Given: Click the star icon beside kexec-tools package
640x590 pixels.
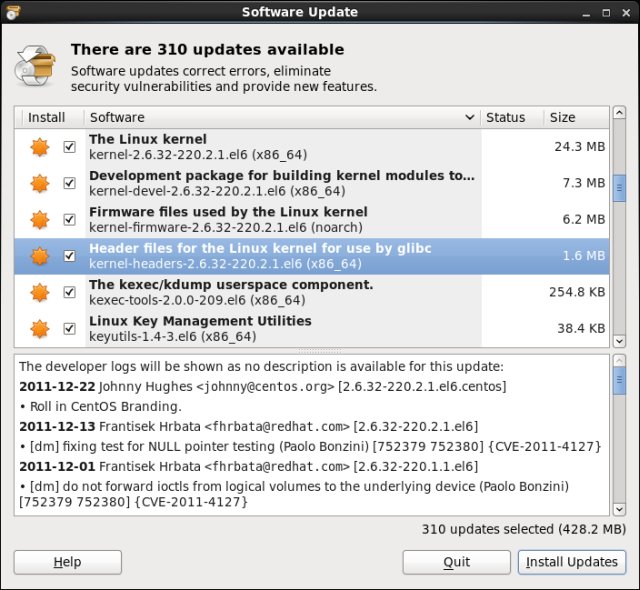Looking at the screenshot, I should click(40, 292).
